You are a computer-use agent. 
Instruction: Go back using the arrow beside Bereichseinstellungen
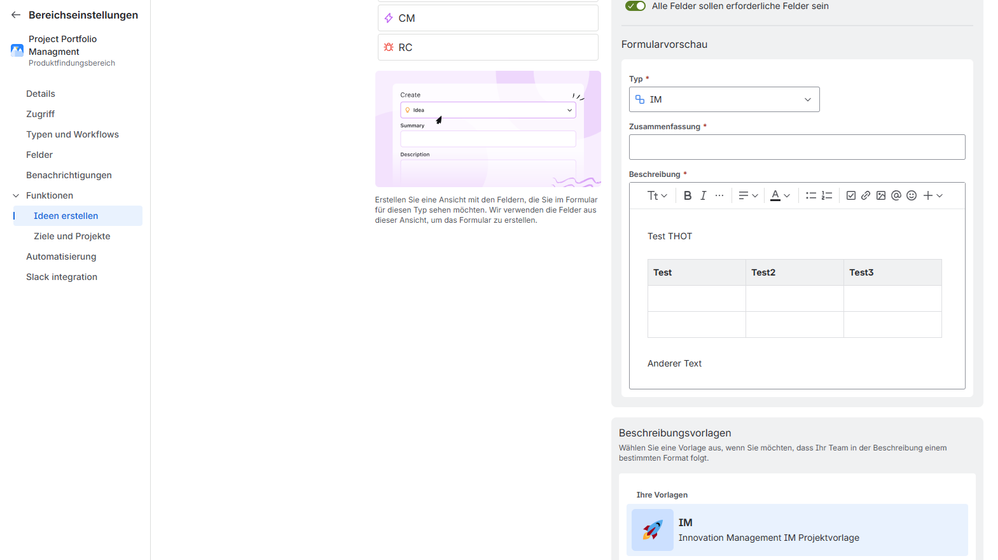(16, 15)
